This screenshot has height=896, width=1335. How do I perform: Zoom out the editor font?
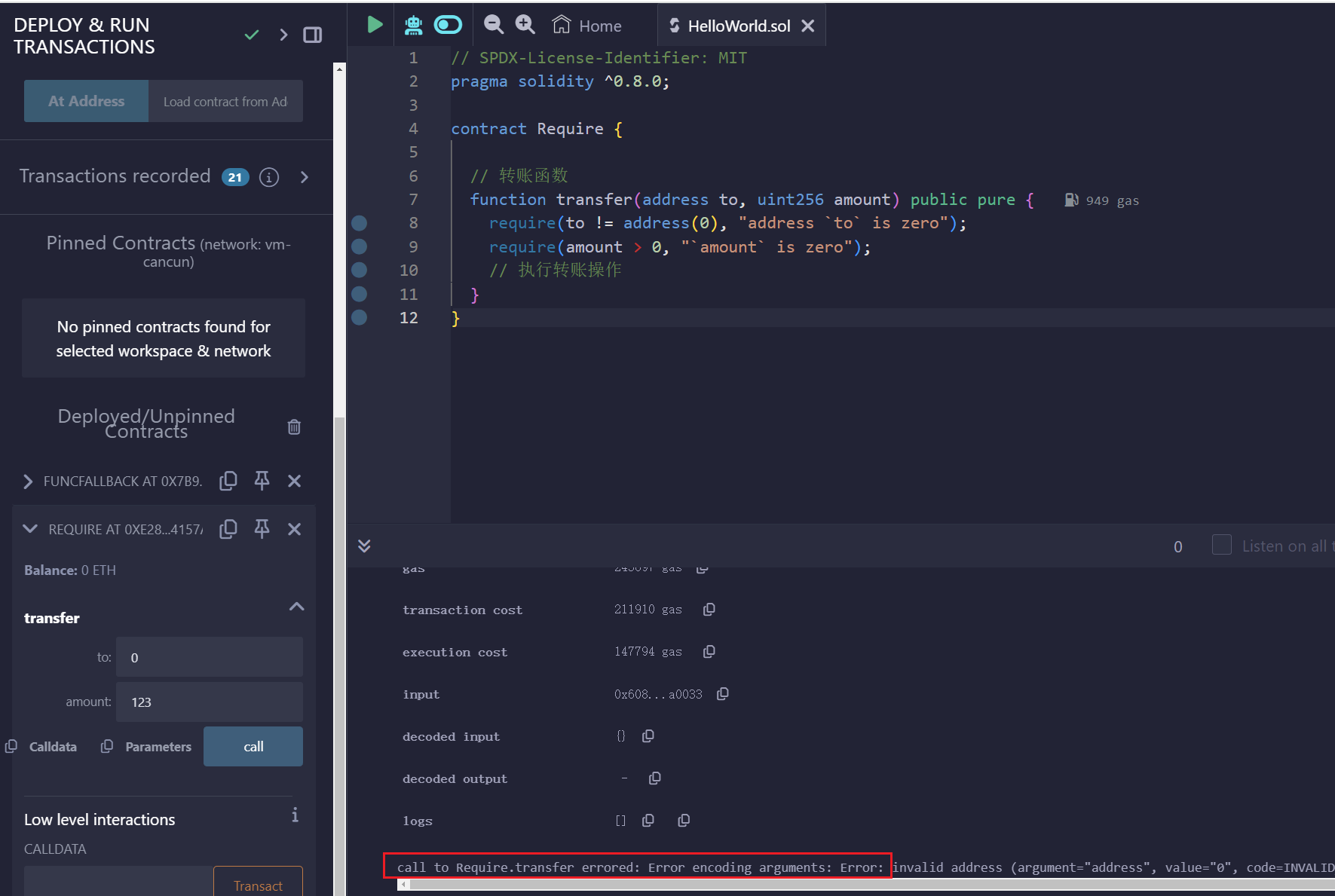point(493,25)
